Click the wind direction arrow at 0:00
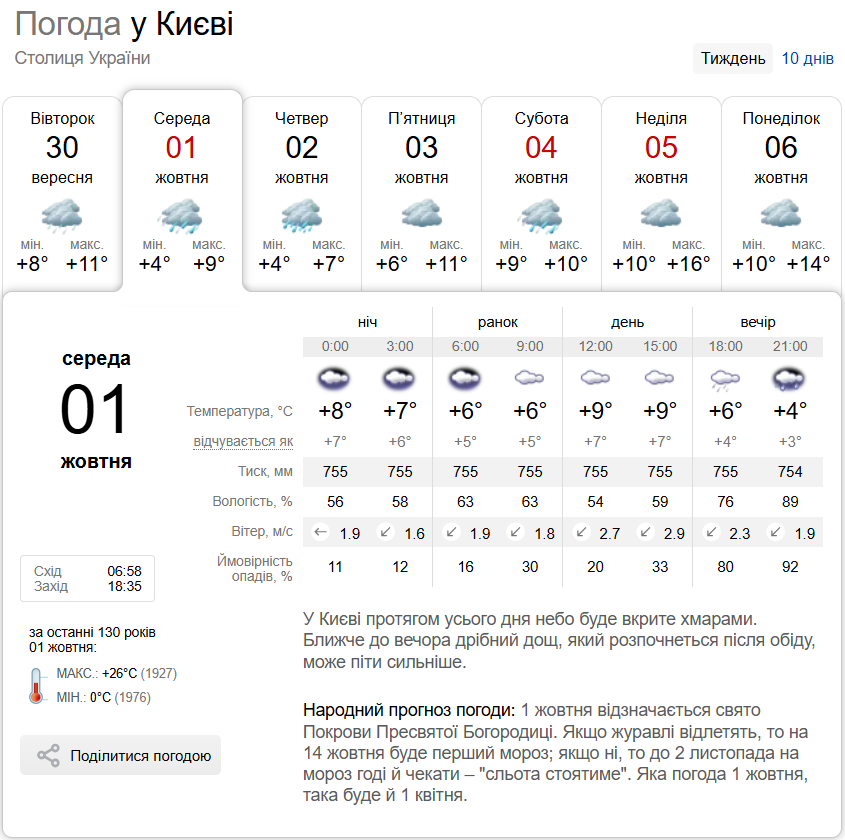Viewport: 845px width, 840px height. click(321, 533)
